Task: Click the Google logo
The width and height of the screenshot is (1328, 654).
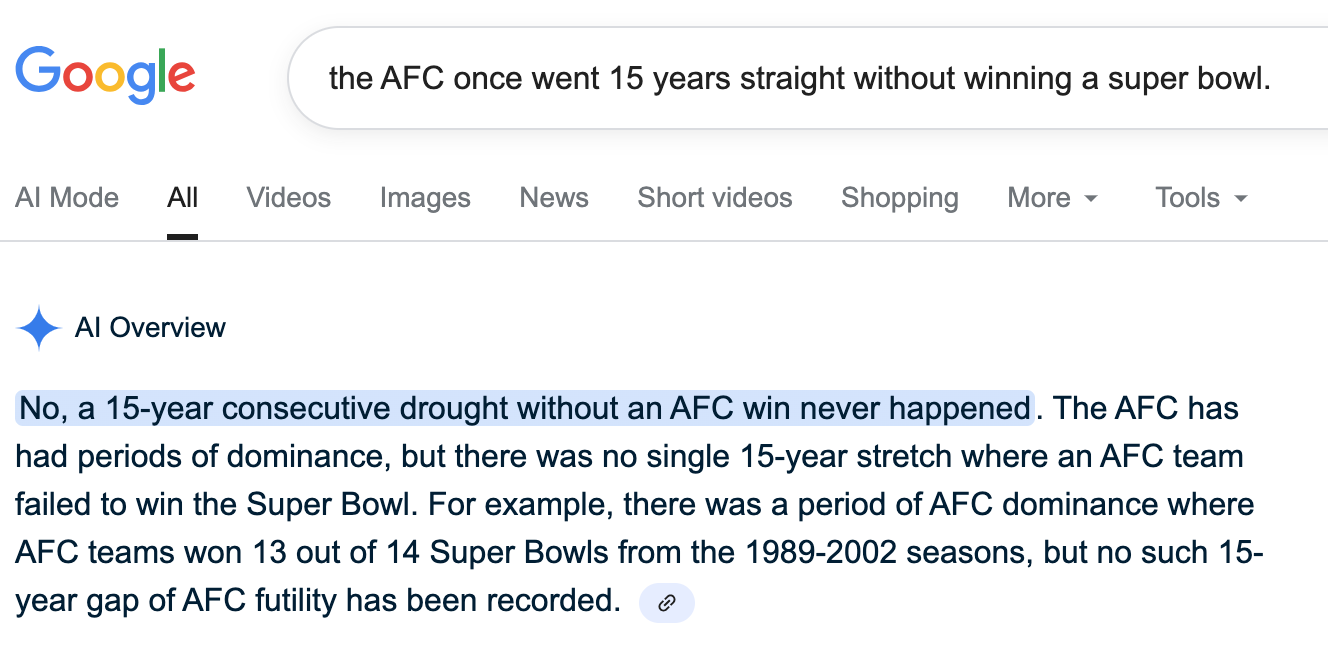Action: pyautogui.click(x=105, y=76)
